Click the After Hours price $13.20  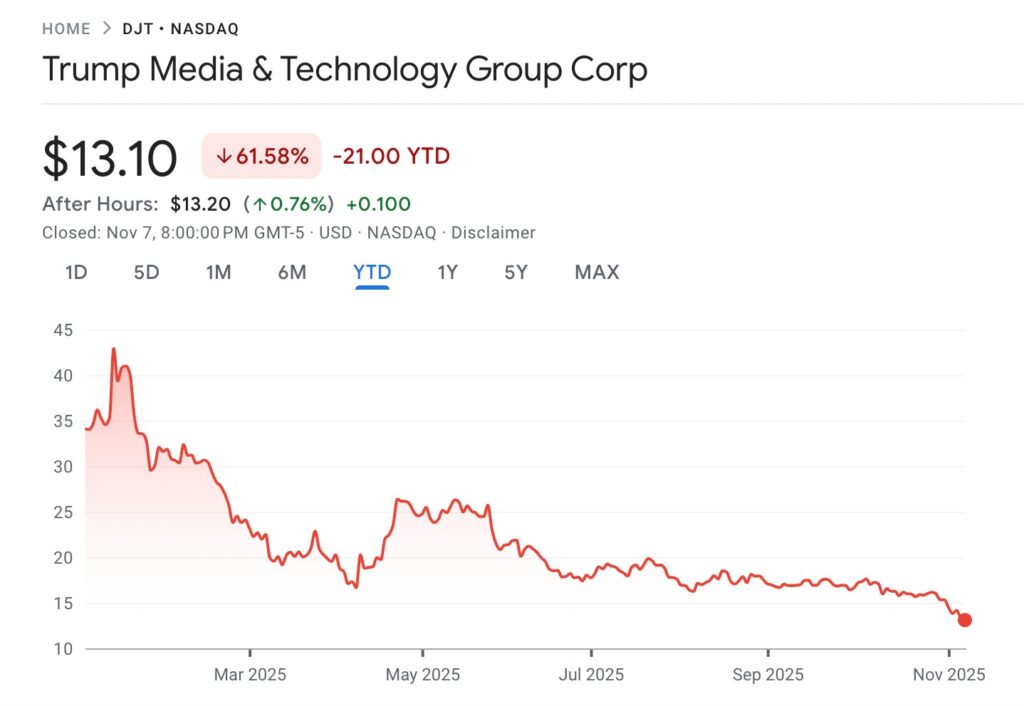coord(200,204)
